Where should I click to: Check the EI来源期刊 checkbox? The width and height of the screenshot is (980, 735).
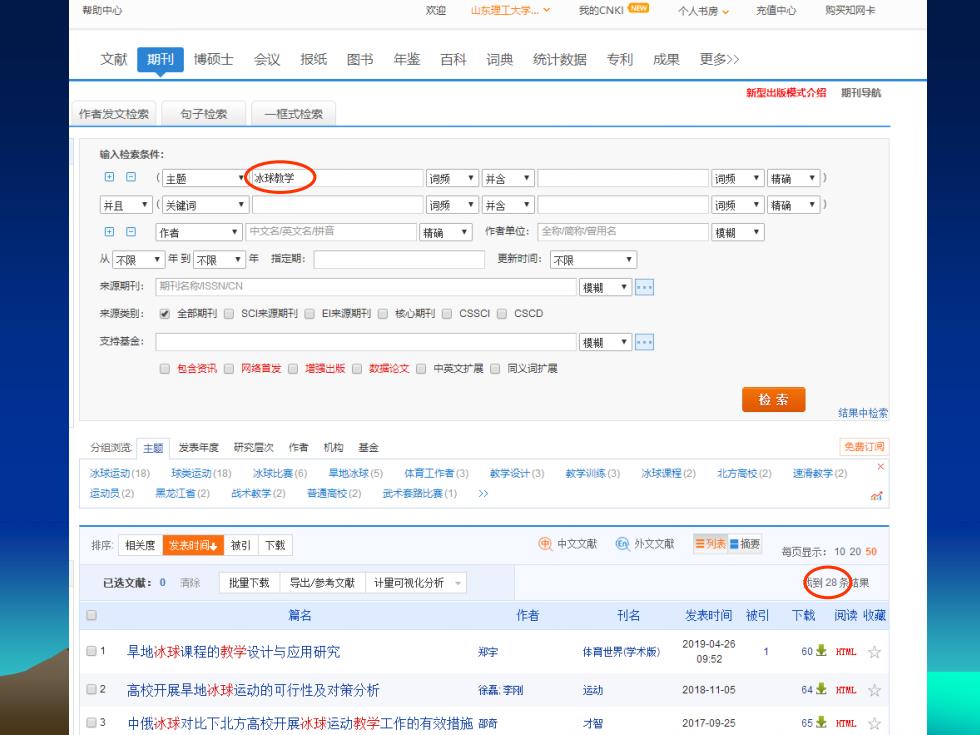309,314
